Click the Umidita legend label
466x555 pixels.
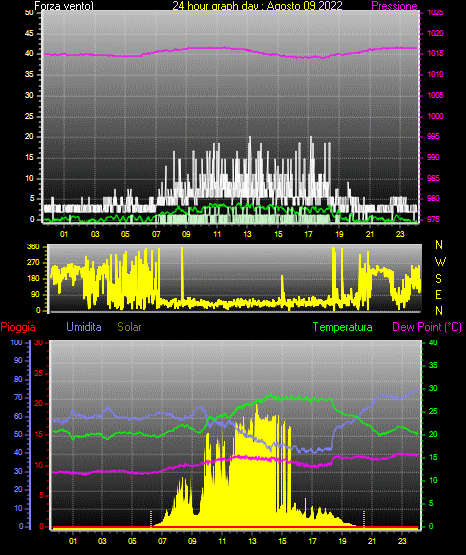point(84,327)
